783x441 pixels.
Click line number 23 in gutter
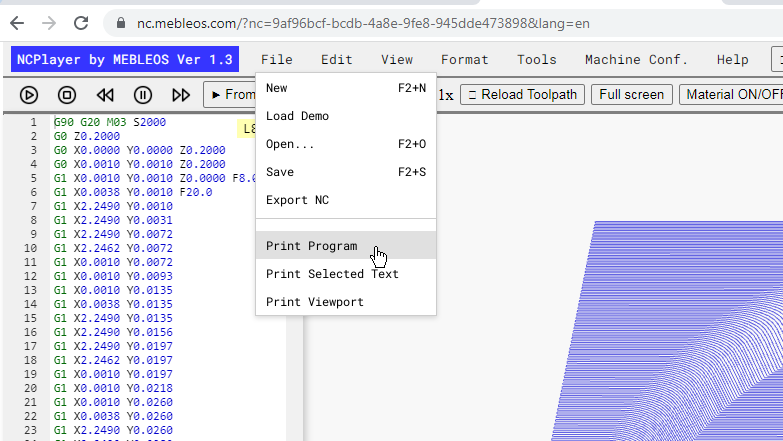click(x=30, y=430)
